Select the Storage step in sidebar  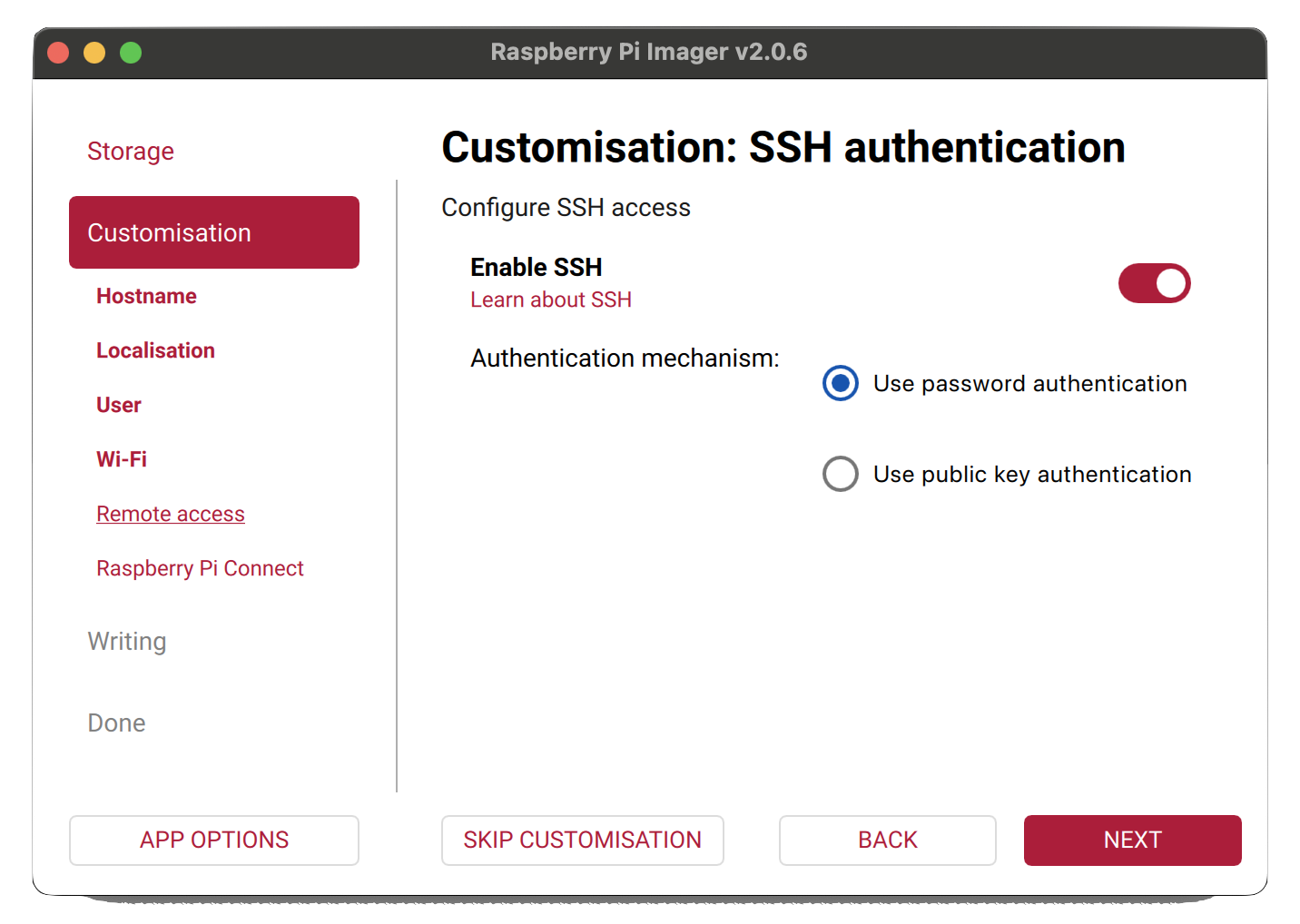131,151
